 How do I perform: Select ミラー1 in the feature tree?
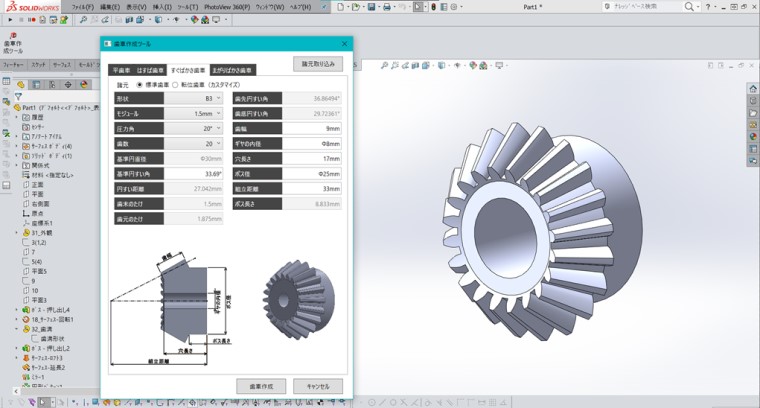pos(33,377)
